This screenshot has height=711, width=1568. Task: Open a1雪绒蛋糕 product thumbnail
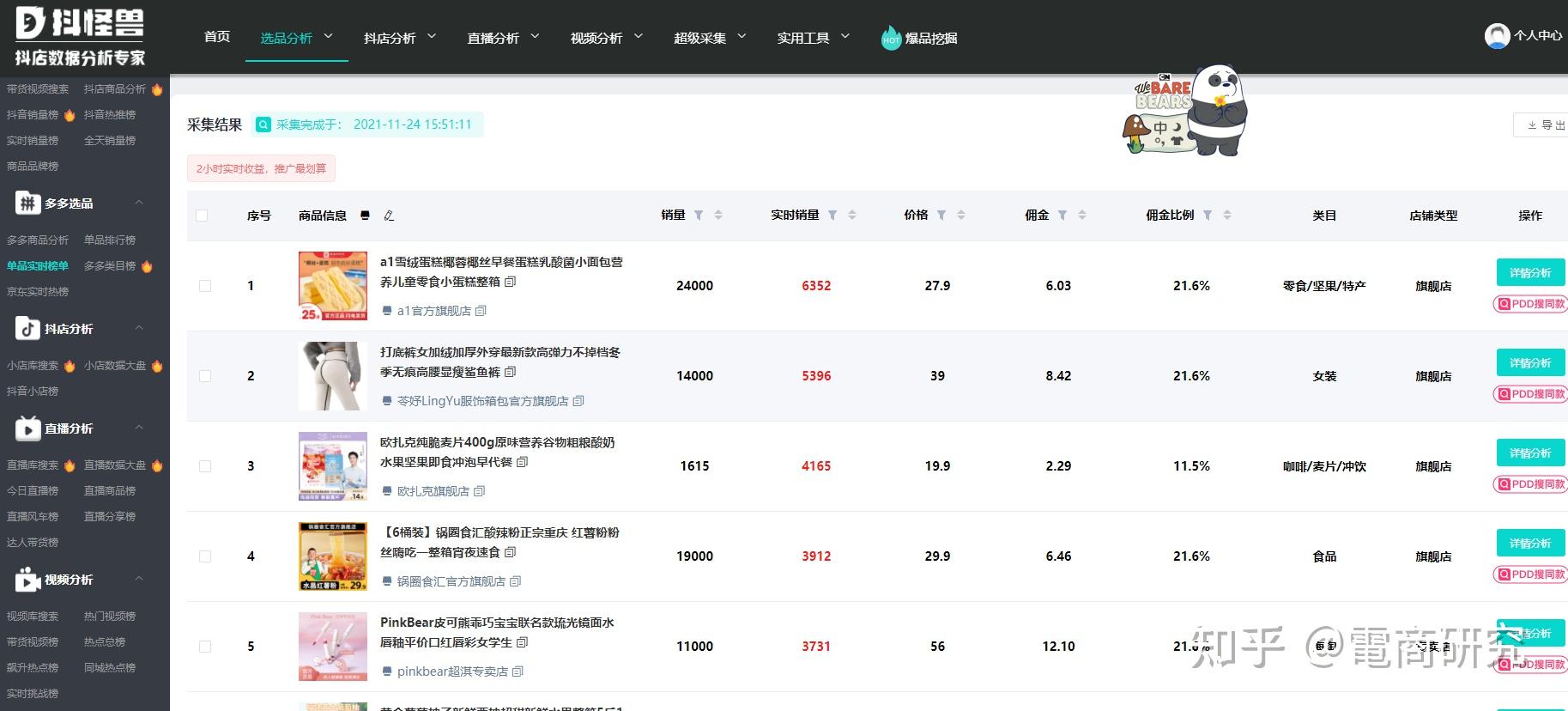333,286
